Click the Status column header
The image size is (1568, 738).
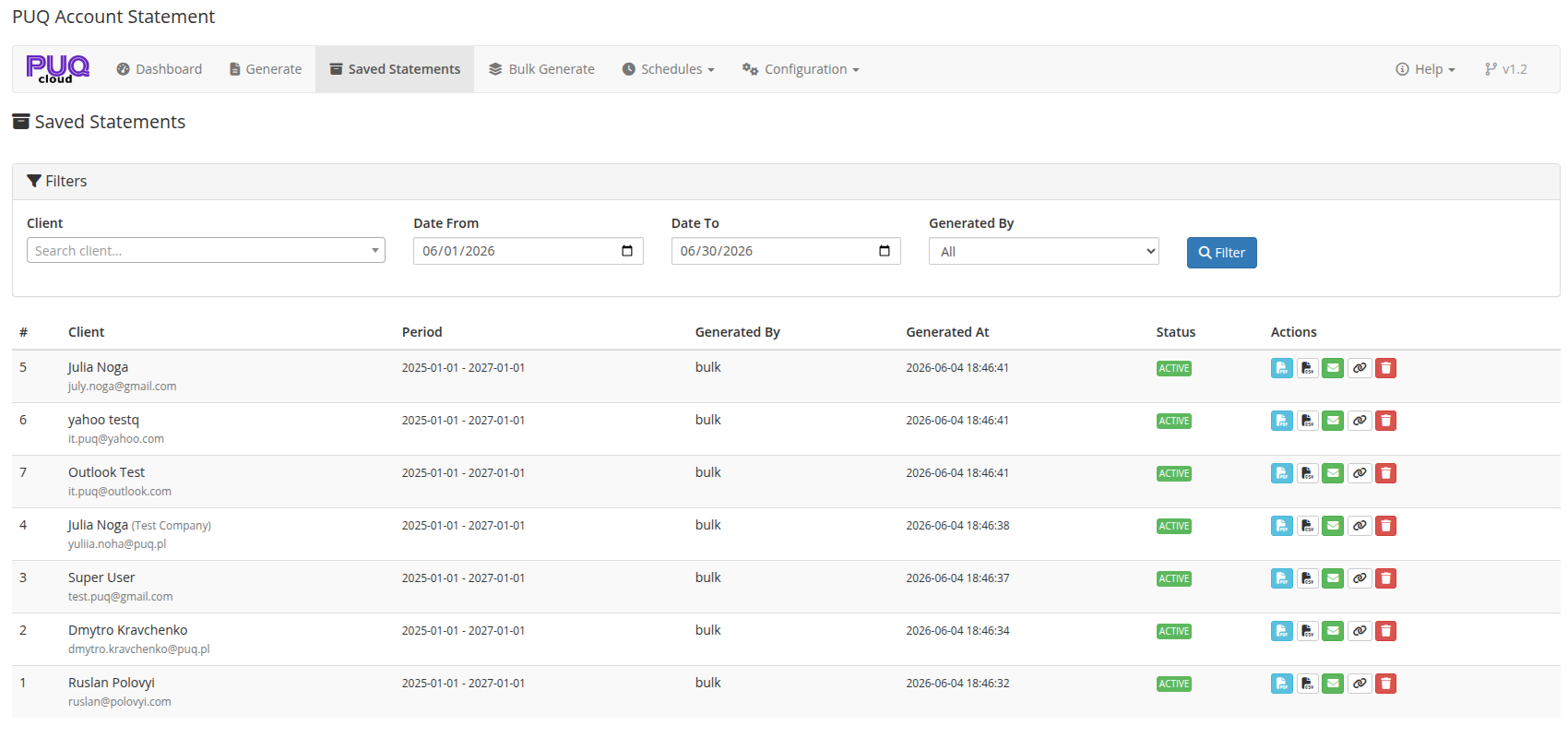1175,332
